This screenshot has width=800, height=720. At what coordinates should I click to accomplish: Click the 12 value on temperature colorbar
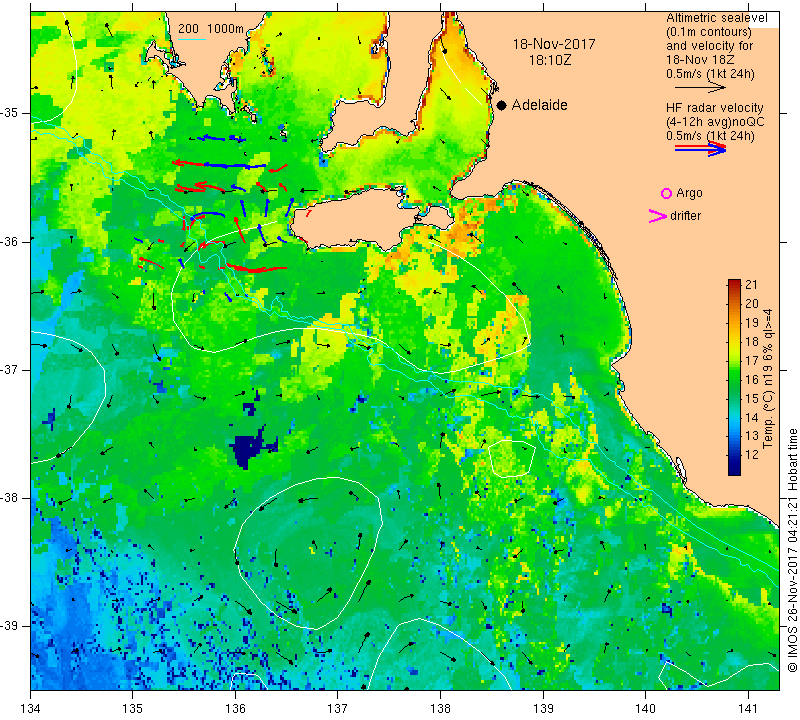(x=752, y=455)
